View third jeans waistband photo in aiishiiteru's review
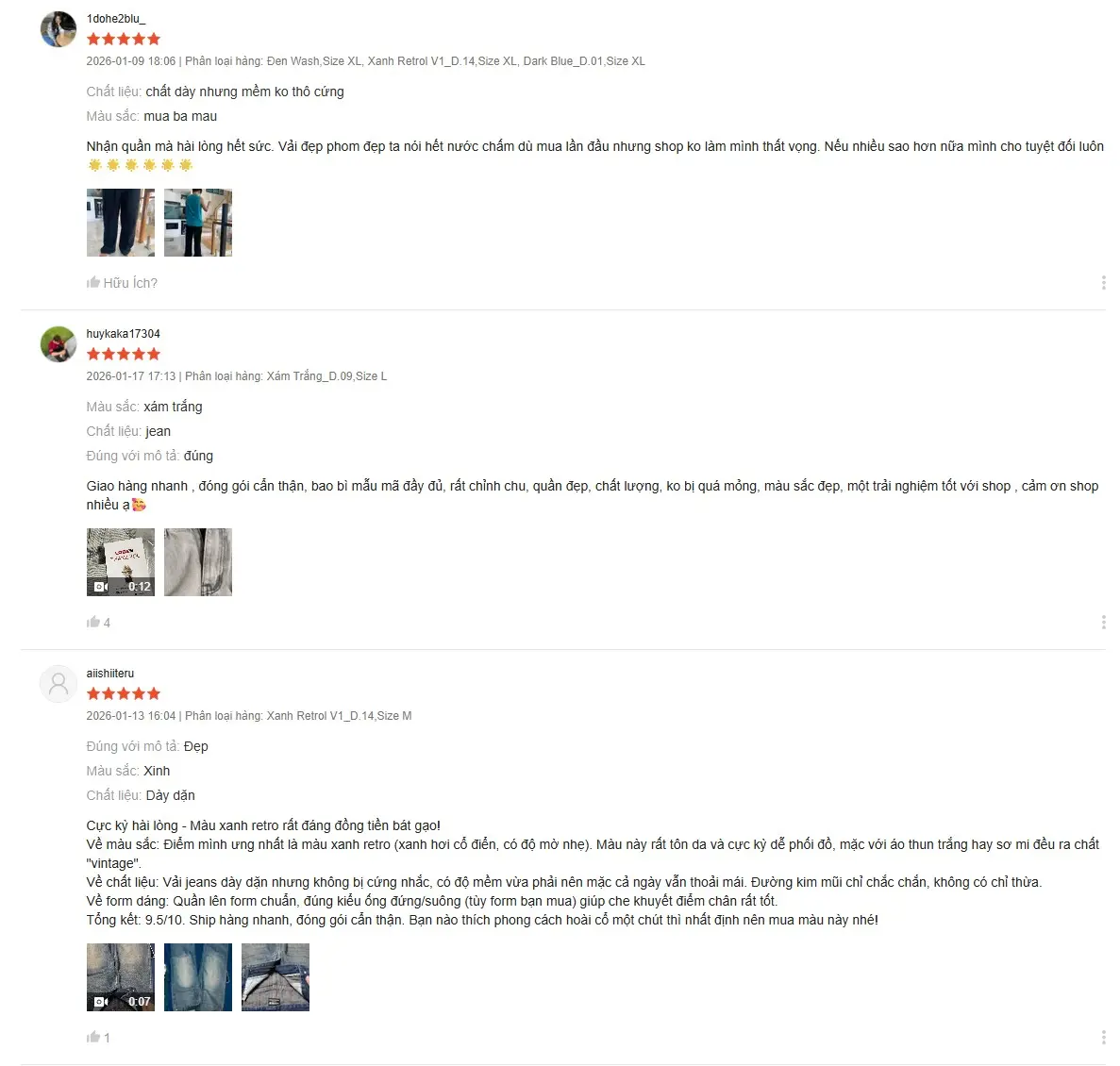1120x1066 pixels. (275, 976)
